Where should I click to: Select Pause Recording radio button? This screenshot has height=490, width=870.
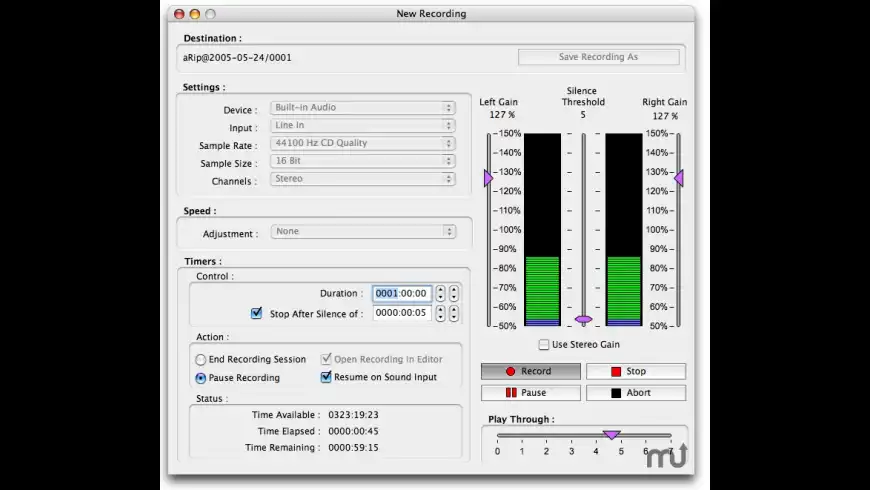[201, 378]
